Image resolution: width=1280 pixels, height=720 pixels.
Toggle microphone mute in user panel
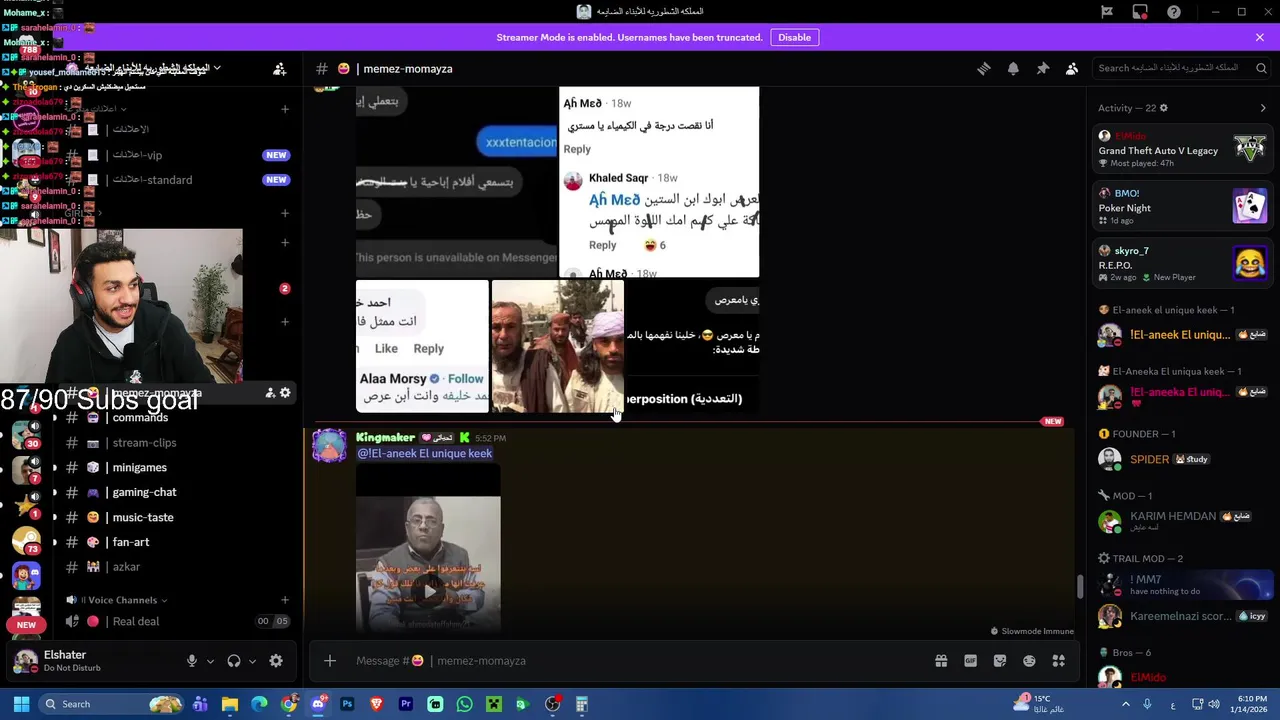click(x=192, y=661)
